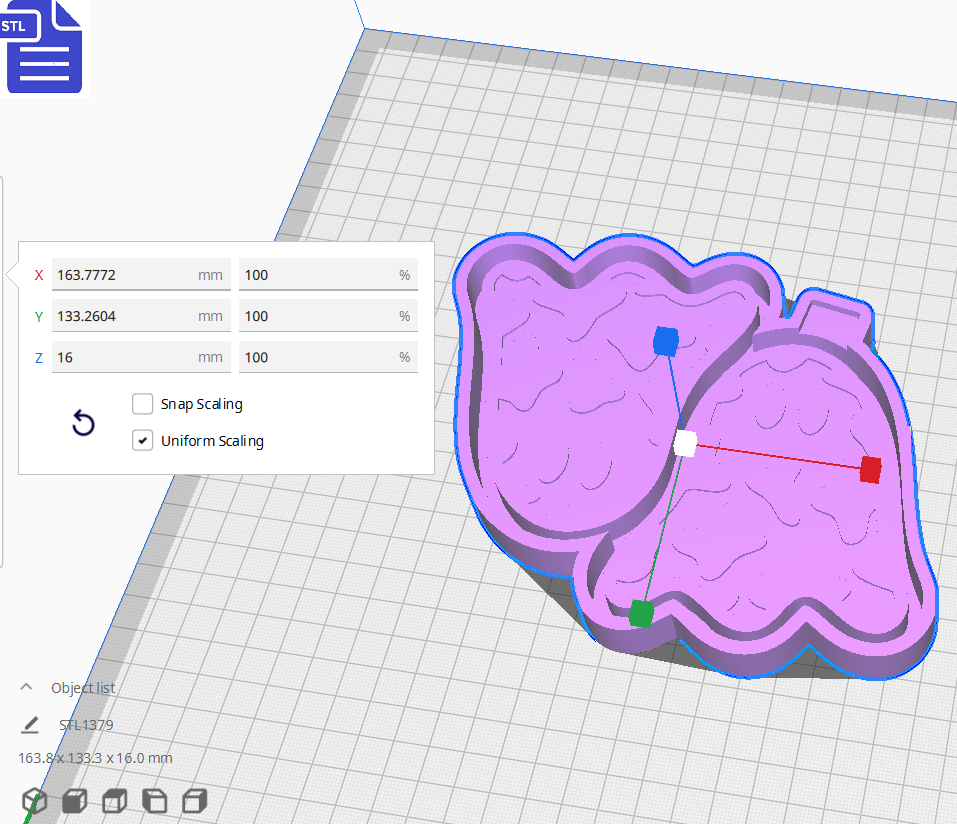Disable the Uniform Scaling checkbox

pos(142,440)
